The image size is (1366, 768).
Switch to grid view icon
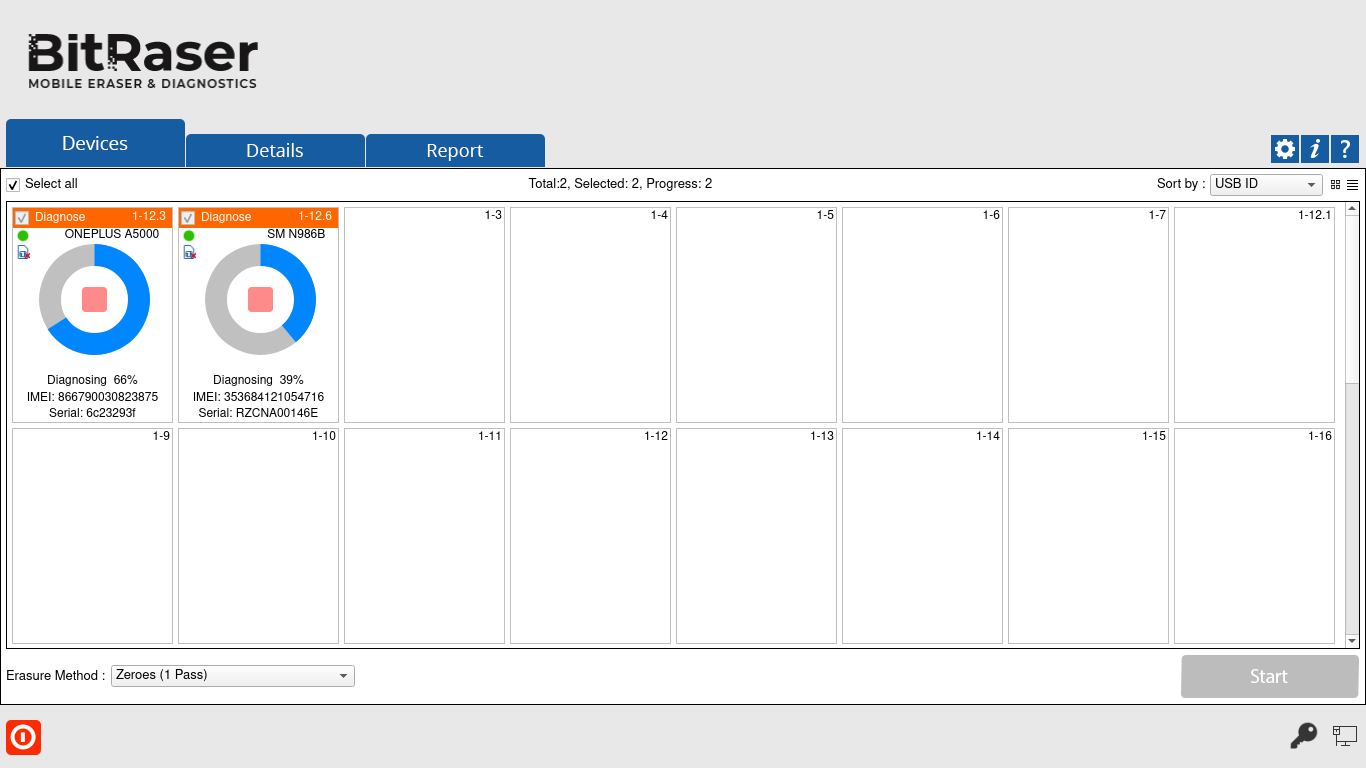1335,185
